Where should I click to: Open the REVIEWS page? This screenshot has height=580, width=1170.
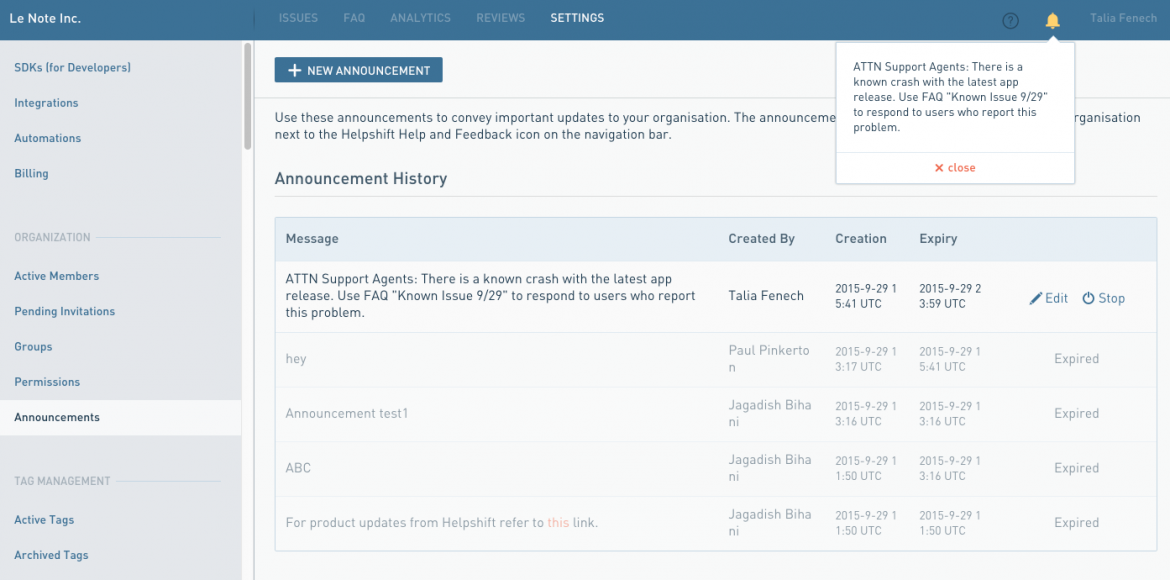click(500, 17)
